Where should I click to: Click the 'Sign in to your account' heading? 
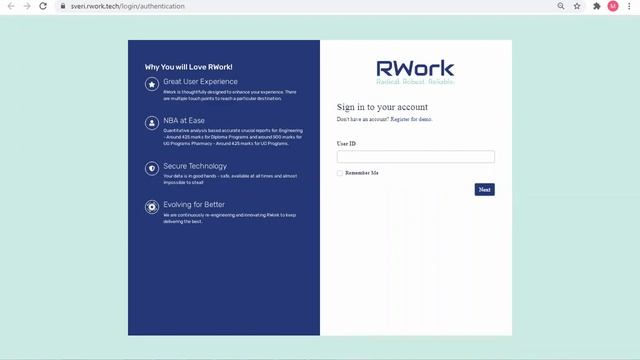(x=382, y=107)
